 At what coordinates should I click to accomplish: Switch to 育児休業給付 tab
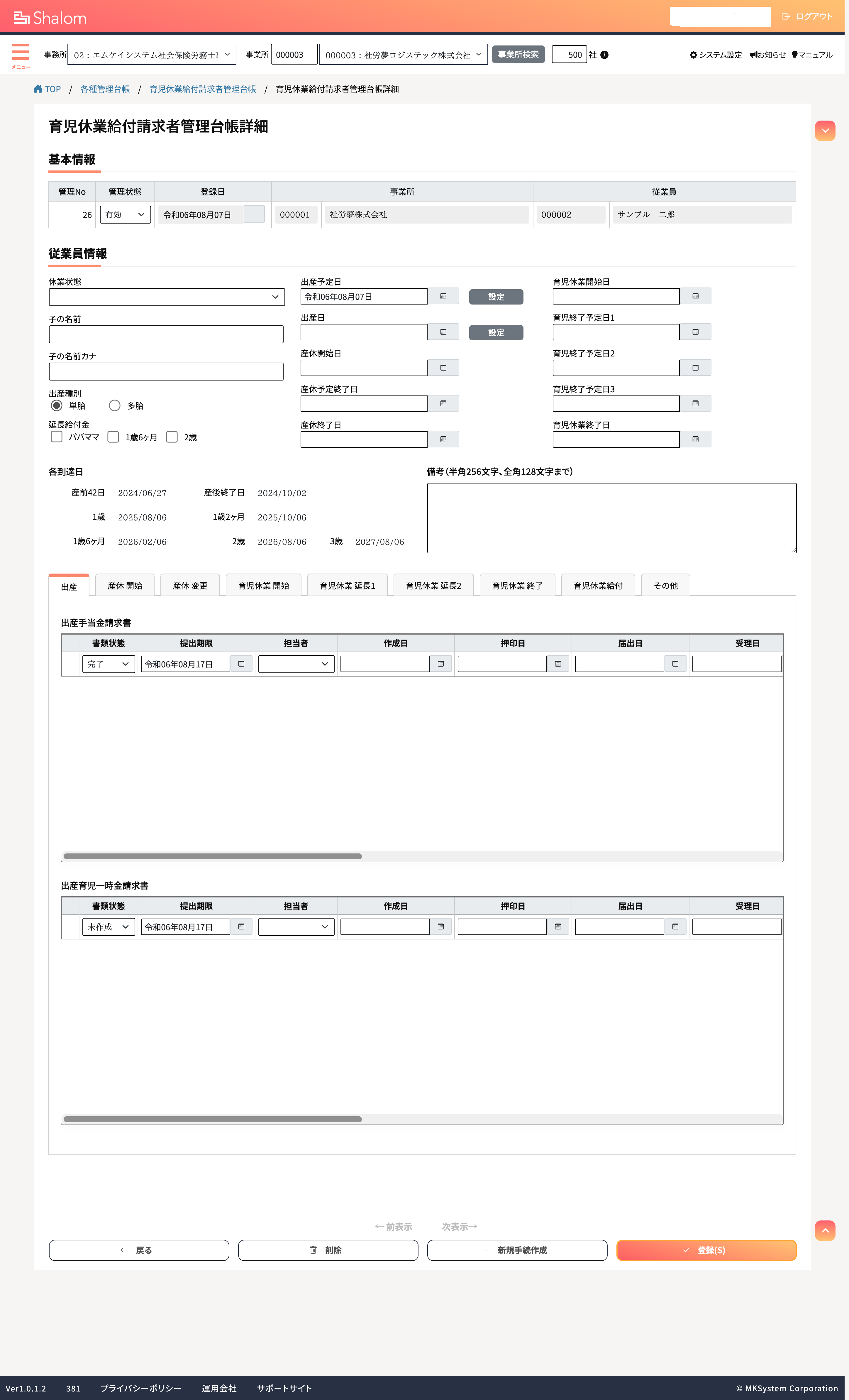tap(598, 586)
